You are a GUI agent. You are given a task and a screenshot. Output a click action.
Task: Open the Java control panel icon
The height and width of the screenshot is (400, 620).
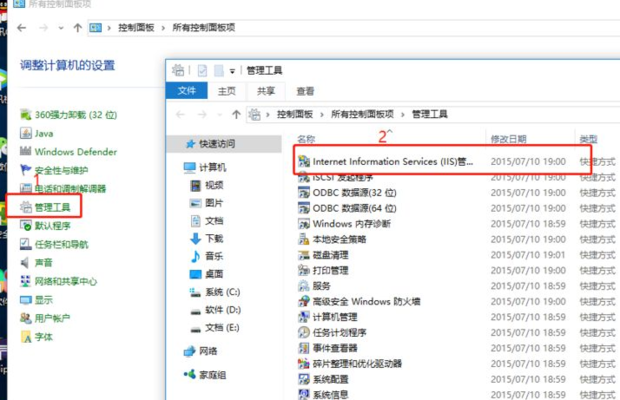click(x=26, y=133)
